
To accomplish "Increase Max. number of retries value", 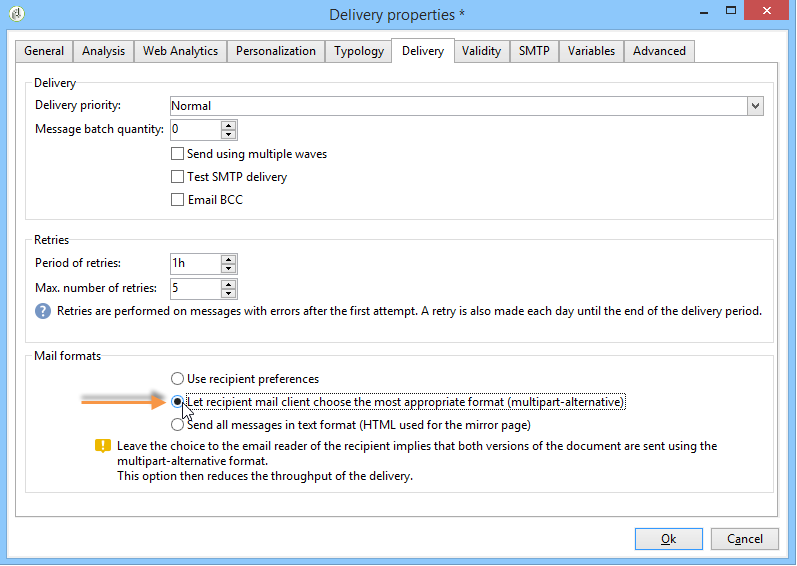I will click(229, 284).
